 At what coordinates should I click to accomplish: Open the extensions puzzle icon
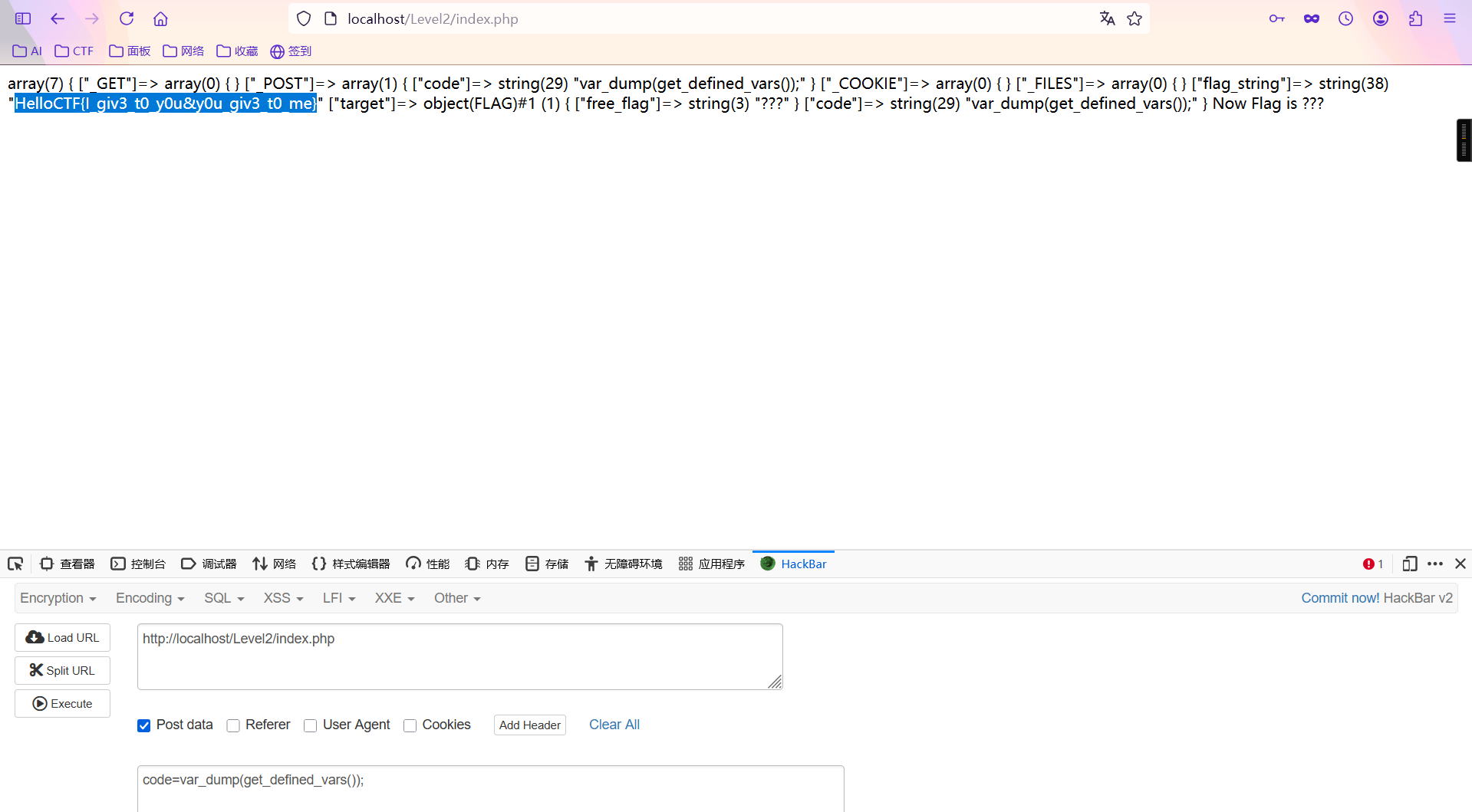click(1415, 18)
